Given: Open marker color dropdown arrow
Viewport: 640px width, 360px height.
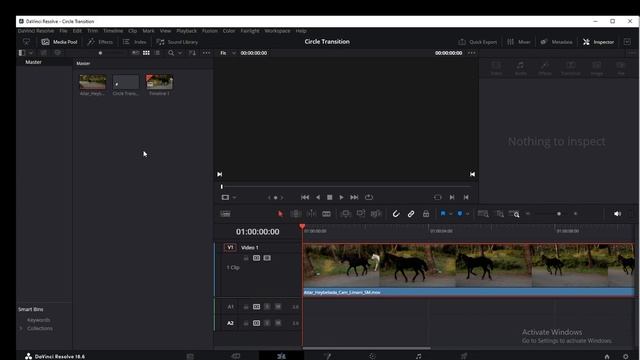Looking at the screenshot, I should pos(467,214).
